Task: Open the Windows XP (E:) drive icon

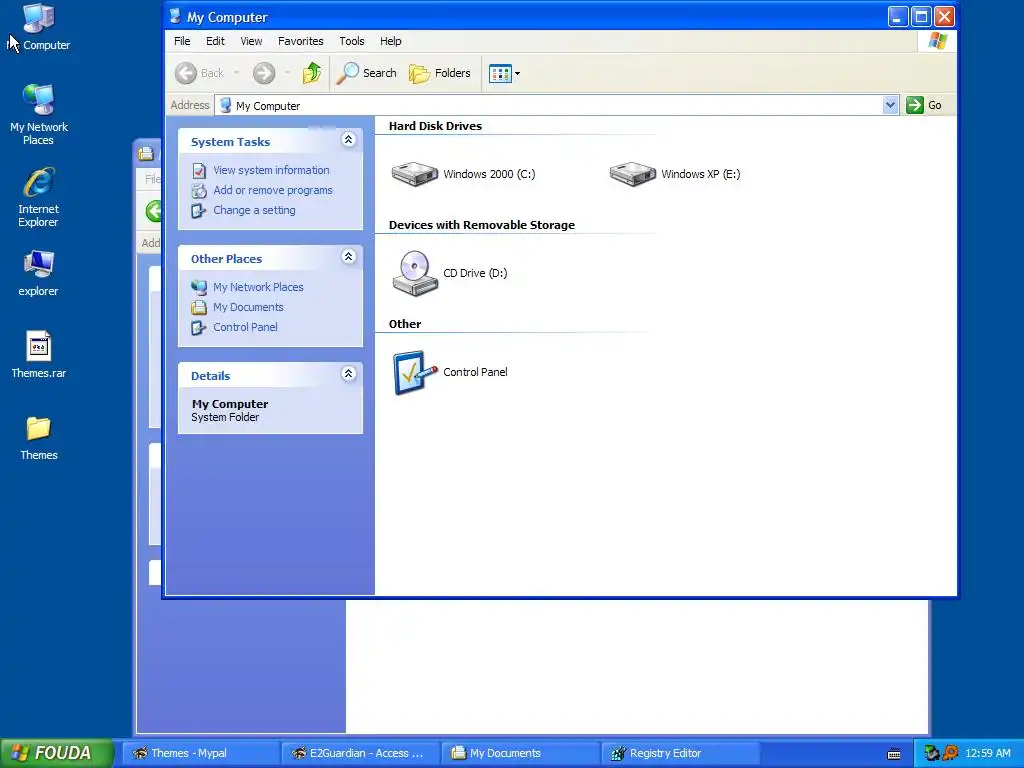Action: coord(632,174)
